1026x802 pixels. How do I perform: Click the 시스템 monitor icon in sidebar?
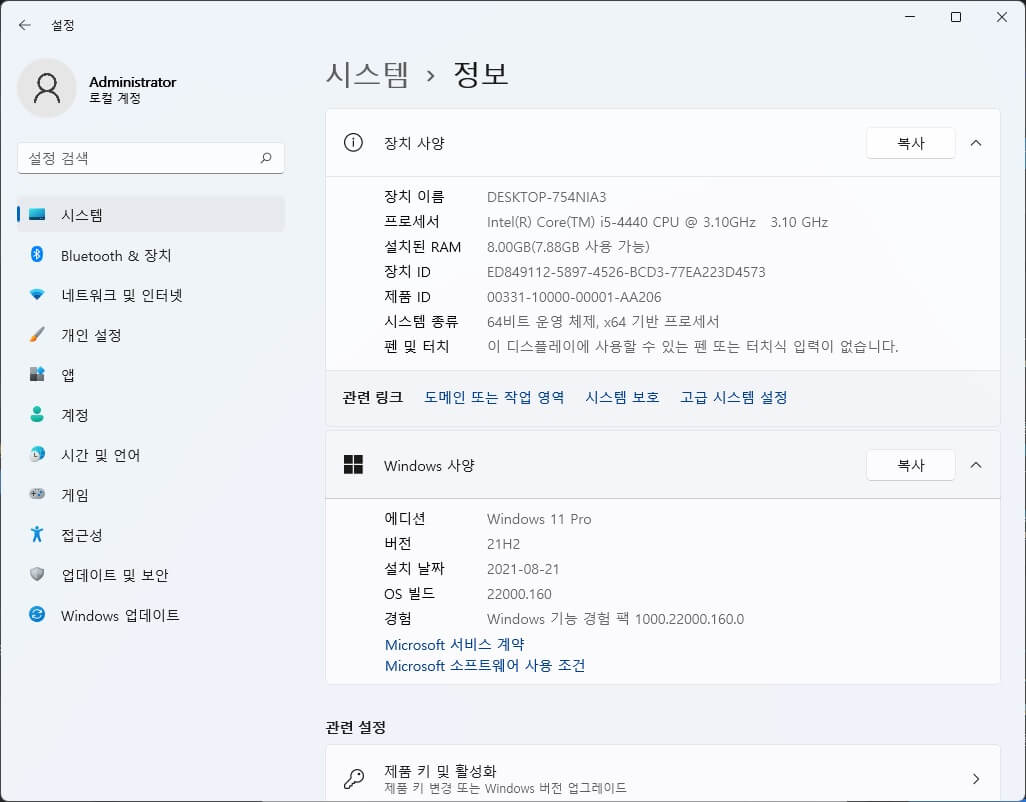pos(37,215)
